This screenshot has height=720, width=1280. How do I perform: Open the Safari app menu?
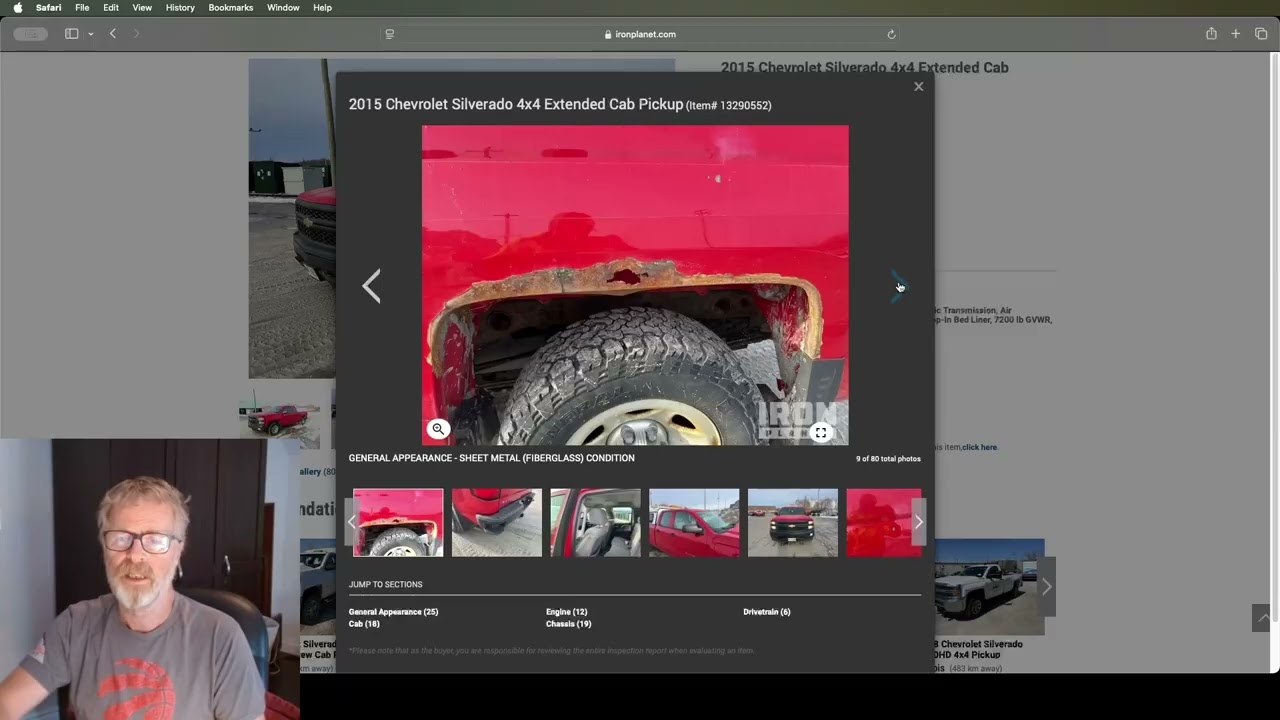pos(48,8)
